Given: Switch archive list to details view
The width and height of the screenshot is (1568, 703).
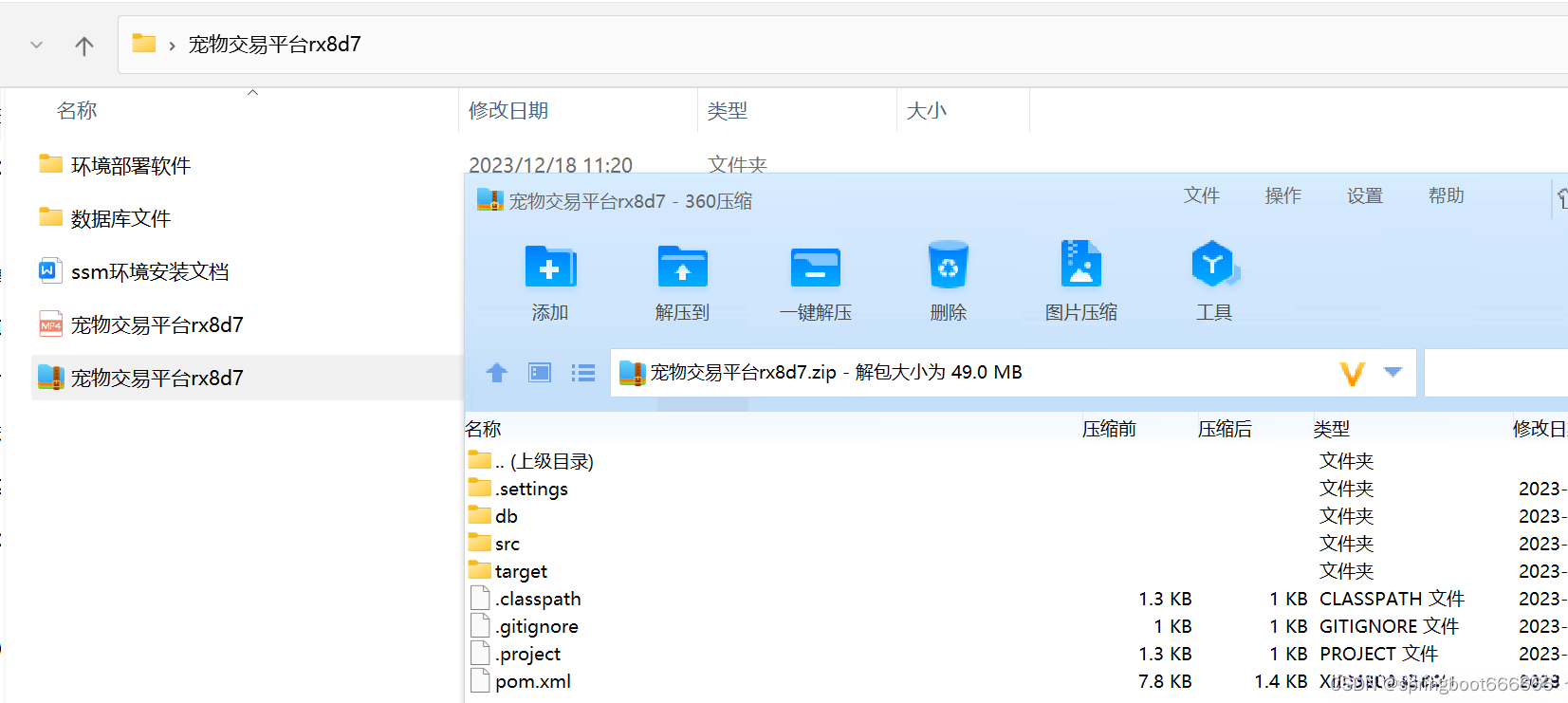Looking at the screenshot, I should pos(583,373).
